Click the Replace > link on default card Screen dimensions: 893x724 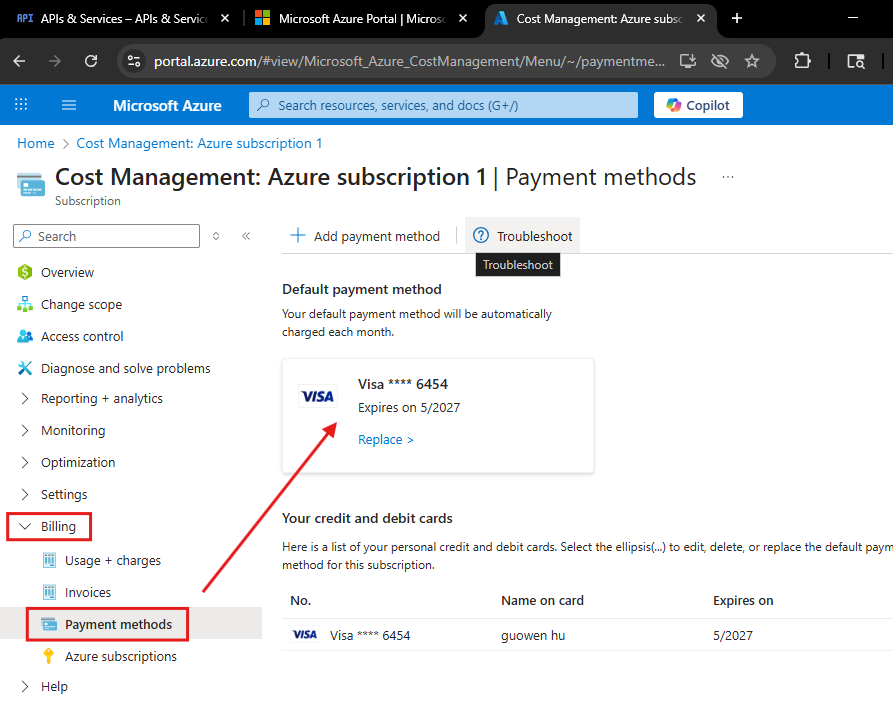(x=386, y=440)
